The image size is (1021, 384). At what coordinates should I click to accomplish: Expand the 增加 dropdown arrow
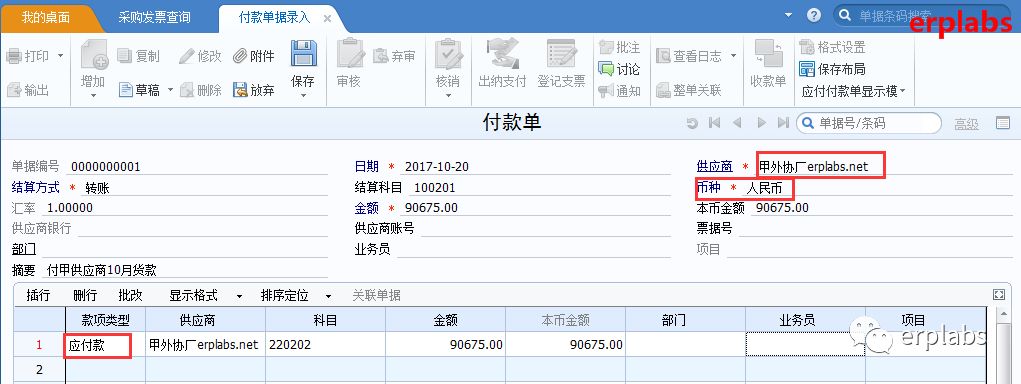tap(92, 96)
